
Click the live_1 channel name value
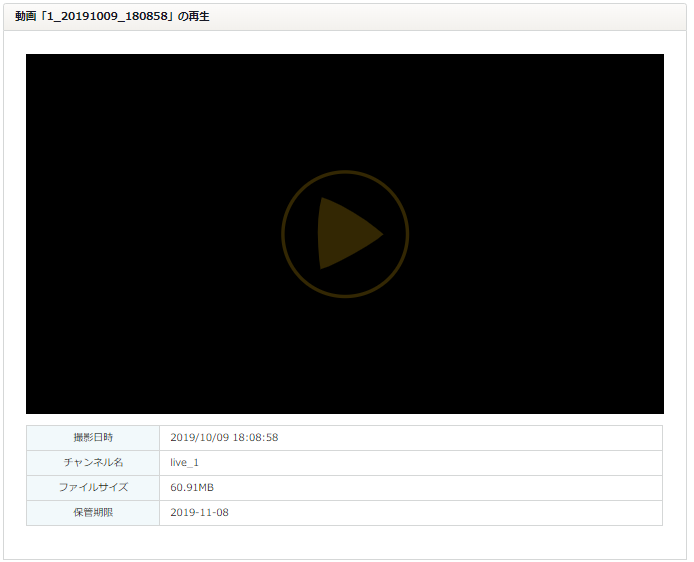(185, 463)
